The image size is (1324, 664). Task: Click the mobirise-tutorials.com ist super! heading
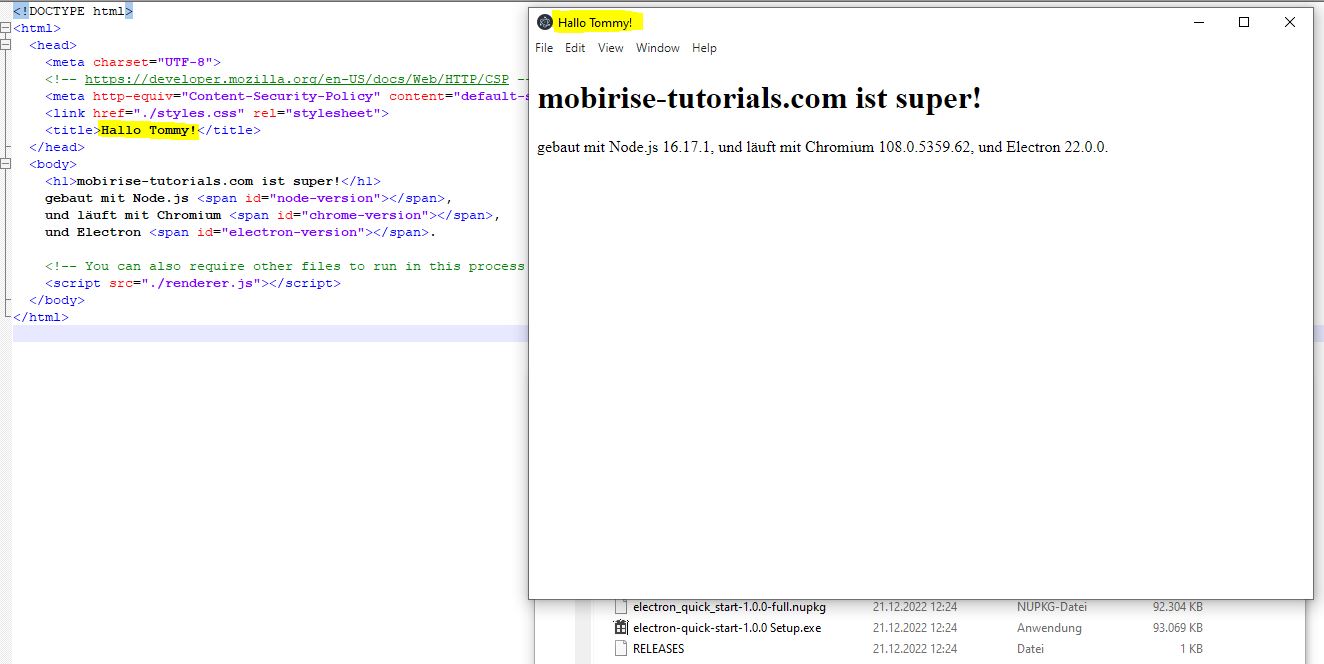click(759, 99)
